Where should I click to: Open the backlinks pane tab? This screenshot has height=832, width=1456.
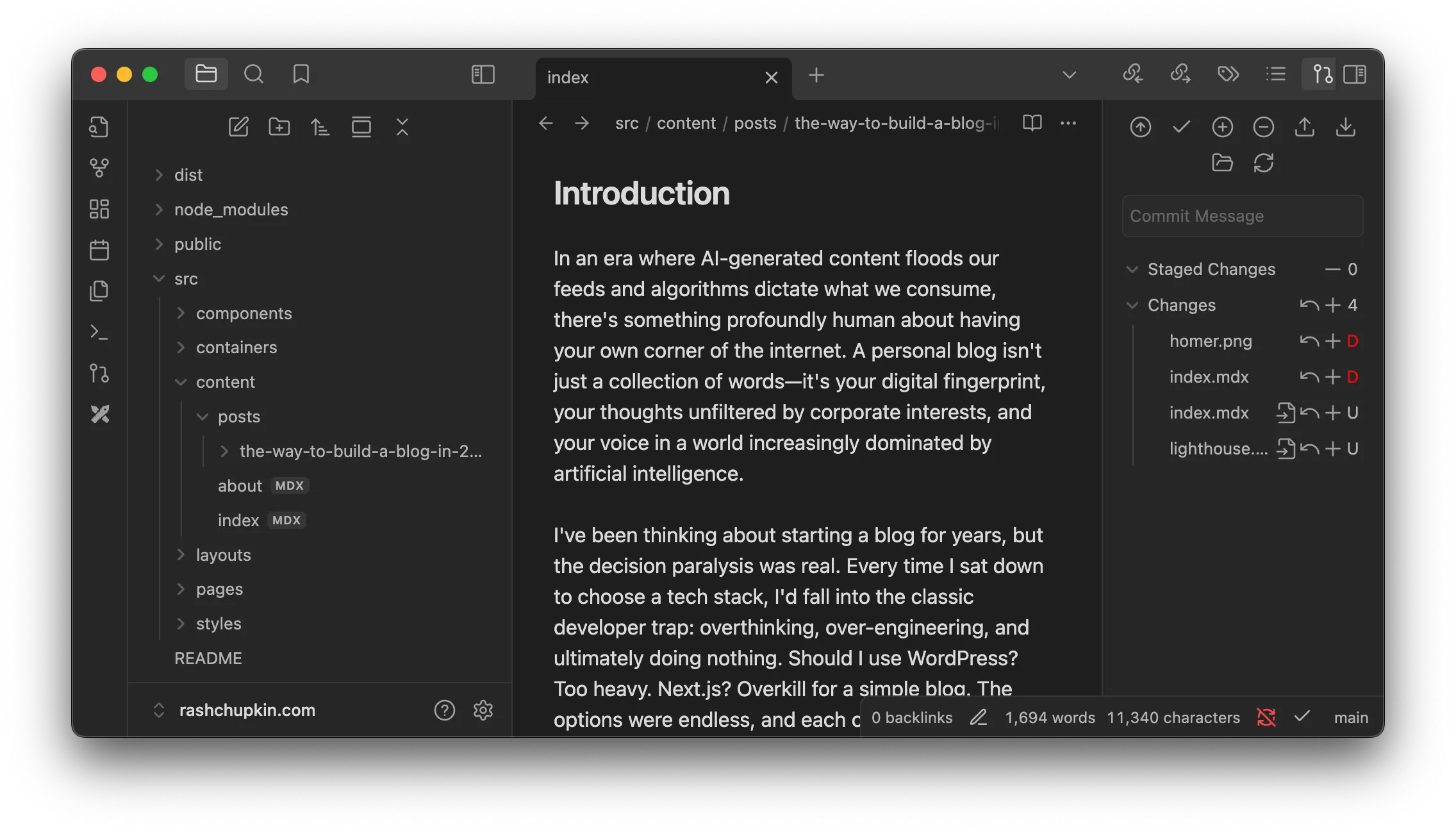(1132, 74)
